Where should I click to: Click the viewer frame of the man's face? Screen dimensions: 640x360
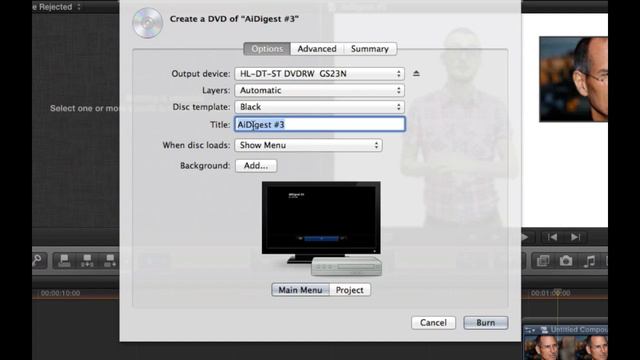[573, 79]
